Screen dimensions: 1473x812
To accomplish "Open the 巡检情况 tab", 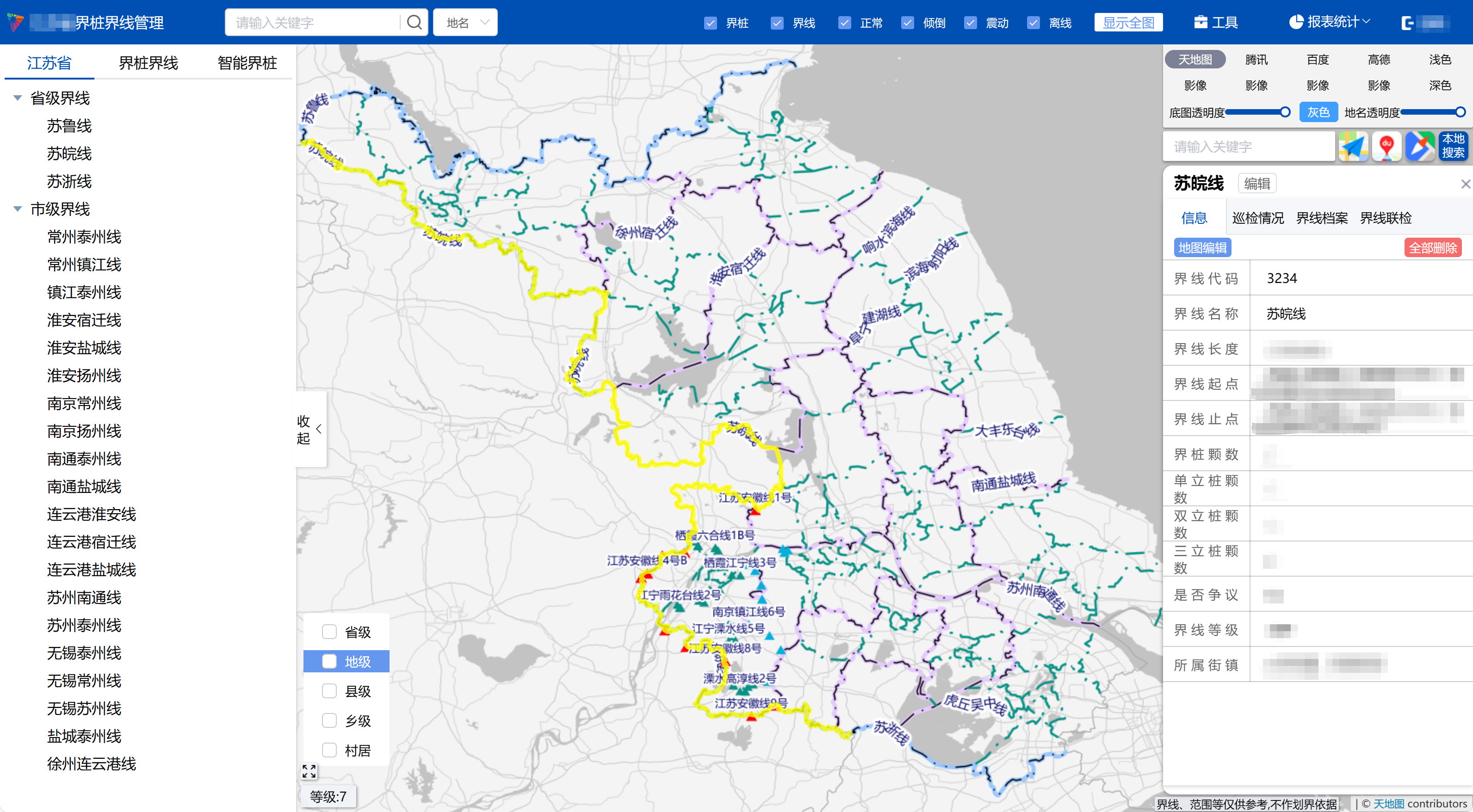I will tap(1257, 218).
